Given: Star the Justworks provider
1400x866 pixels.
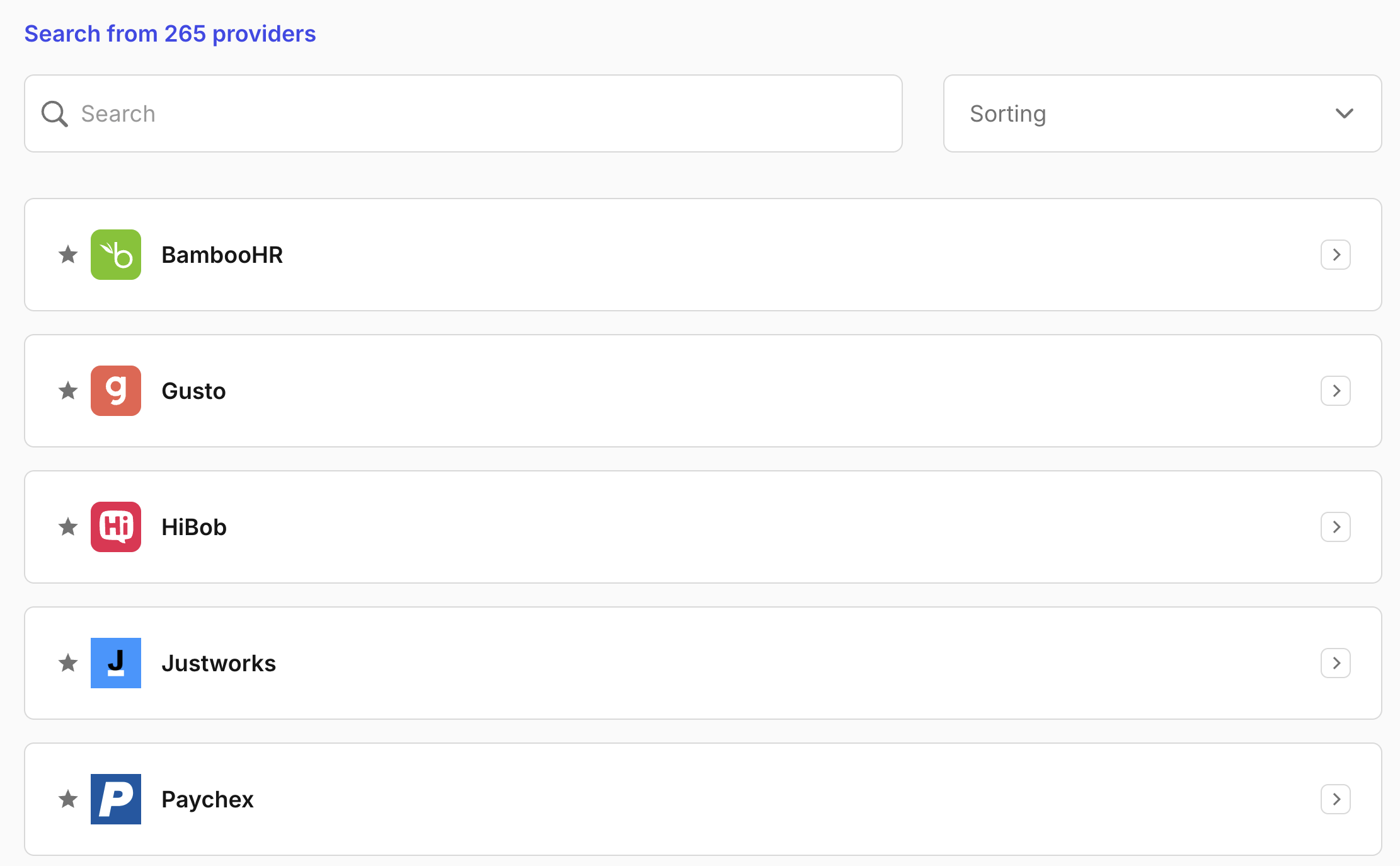Looking at the screenshot, I should (68, 663).
